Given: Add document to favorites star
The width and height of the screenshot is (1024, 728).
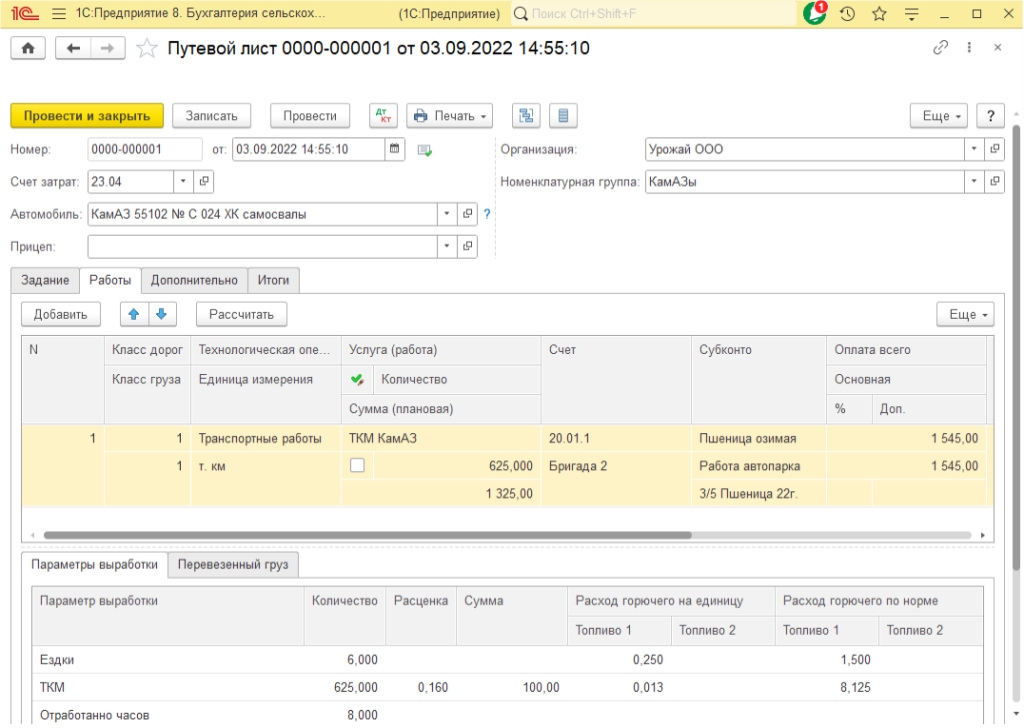Looking at the screenshot, I should click(147, 48).
